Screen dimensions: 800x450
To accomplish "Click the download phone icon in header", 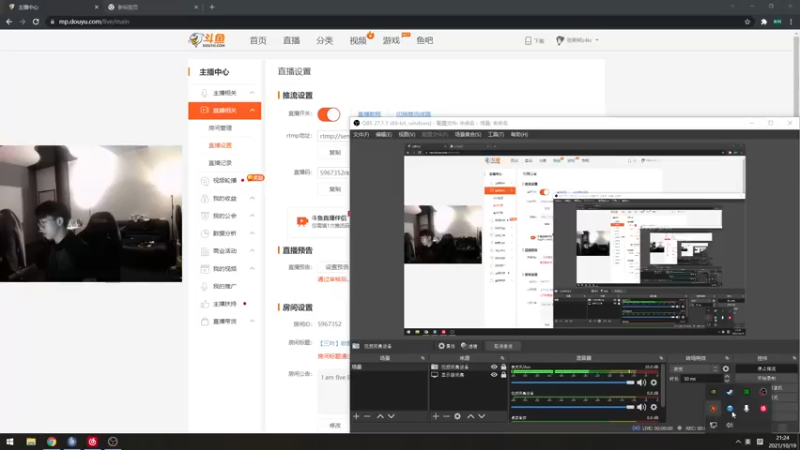I will coord(528,40).
